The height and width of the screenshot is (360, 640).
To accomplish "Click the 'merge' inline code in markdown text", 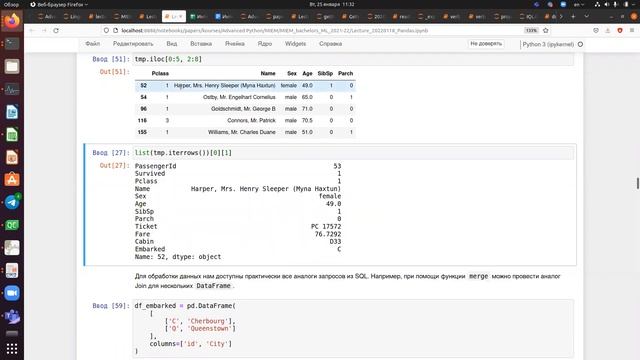I will pos(478,276).
